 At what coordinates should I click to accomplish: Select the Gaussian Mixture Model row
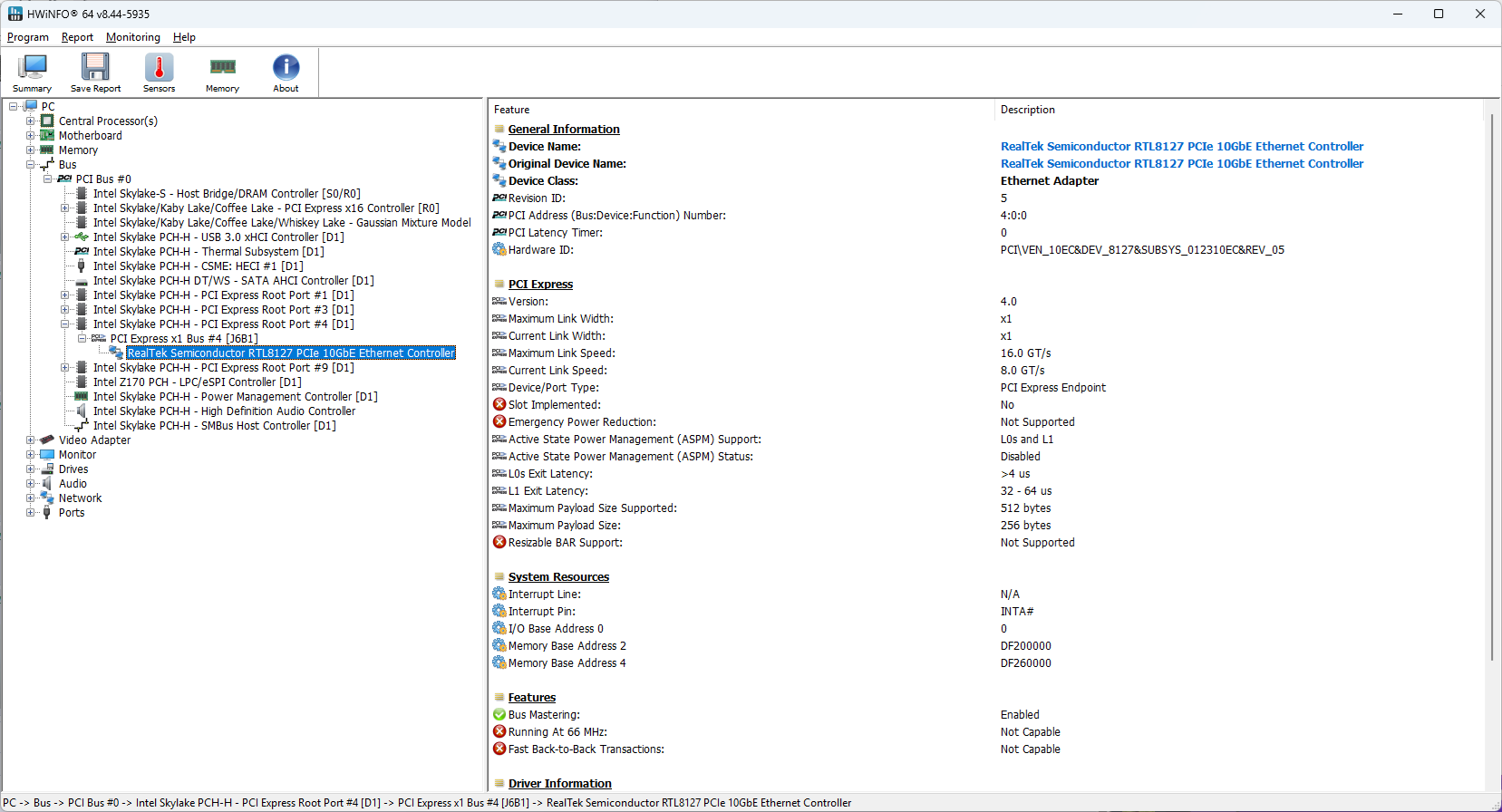point(282,222)
